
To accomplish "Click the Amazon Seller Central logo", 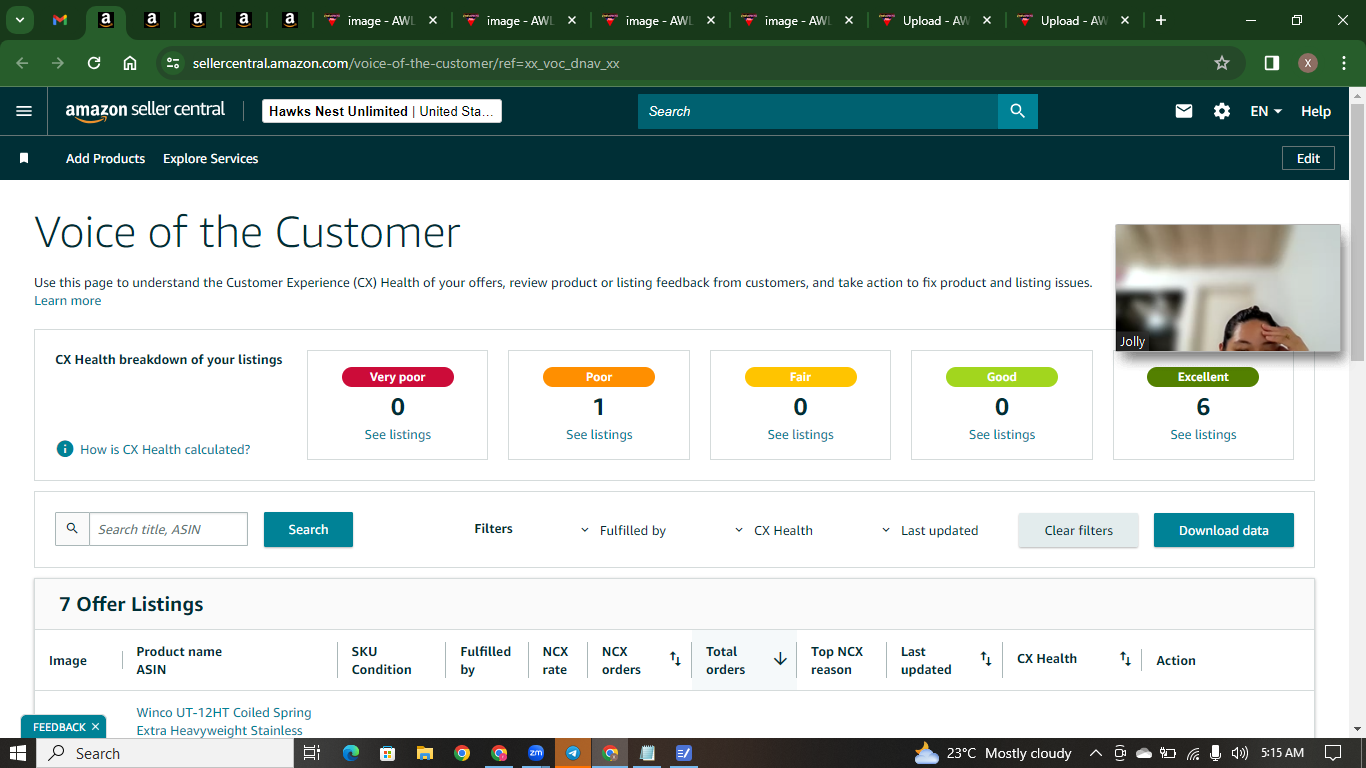I will [145, 111].
